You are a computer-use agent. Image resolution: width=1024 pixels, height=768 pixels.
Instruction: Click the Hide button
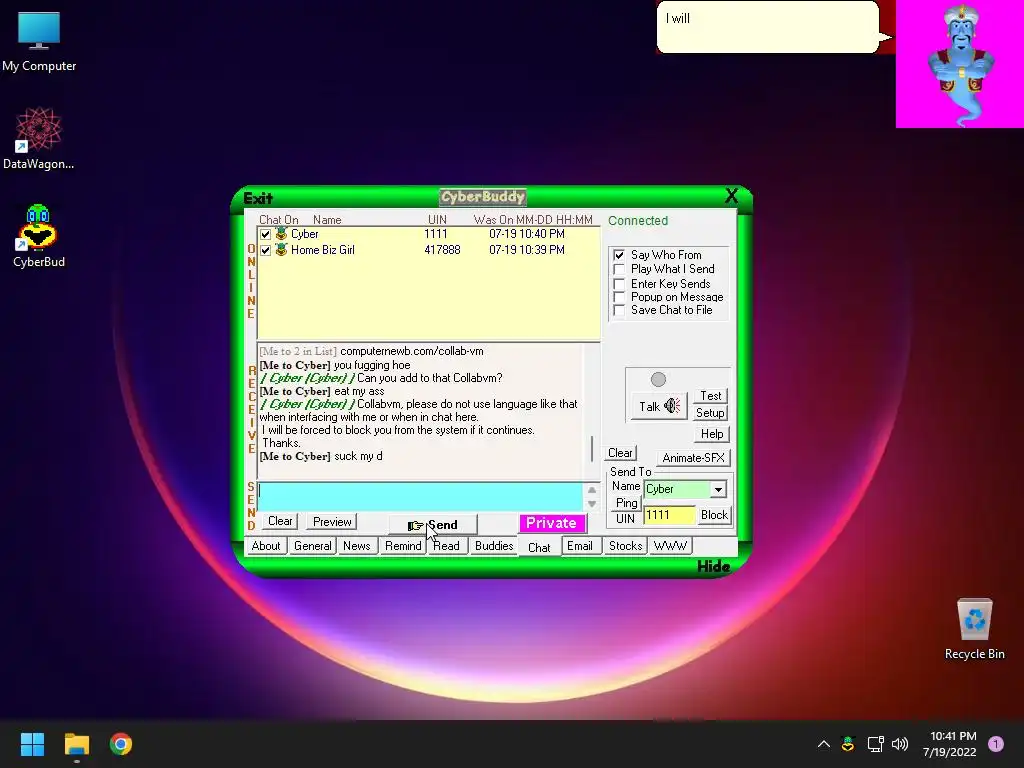click(713, 566)
